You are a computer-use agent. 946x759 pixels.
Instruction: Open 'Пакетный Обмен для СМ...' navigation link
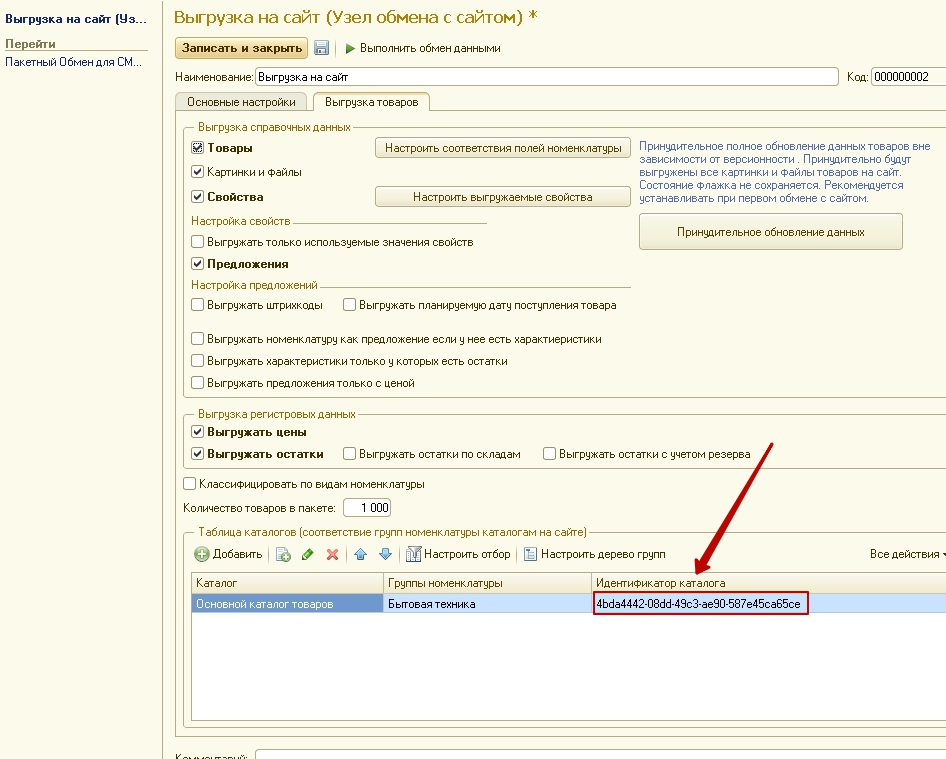point(74,62)
